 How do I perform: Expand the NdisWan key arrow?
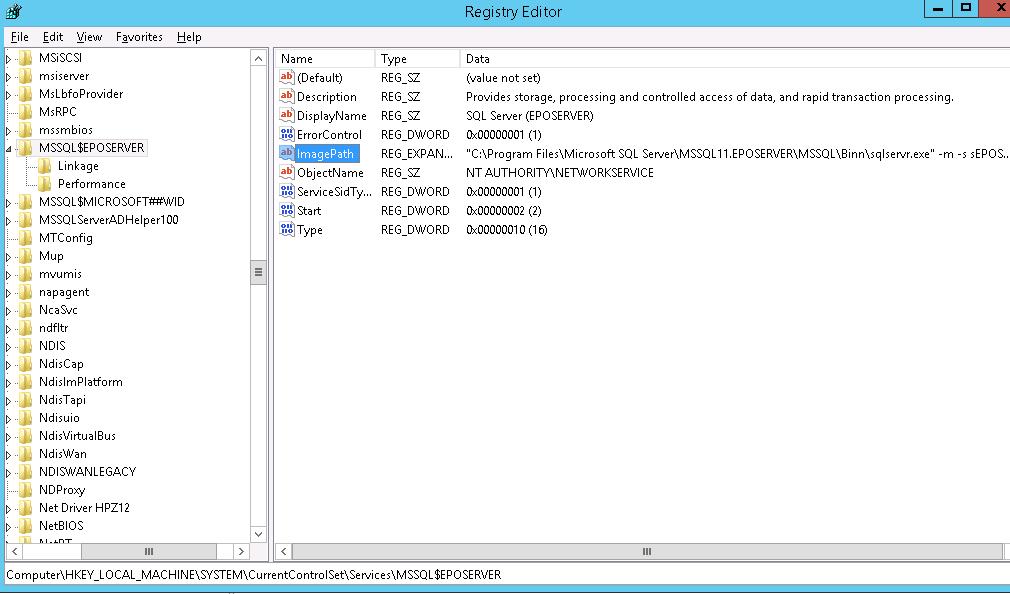pyautogui.click(x=8, y=454)
